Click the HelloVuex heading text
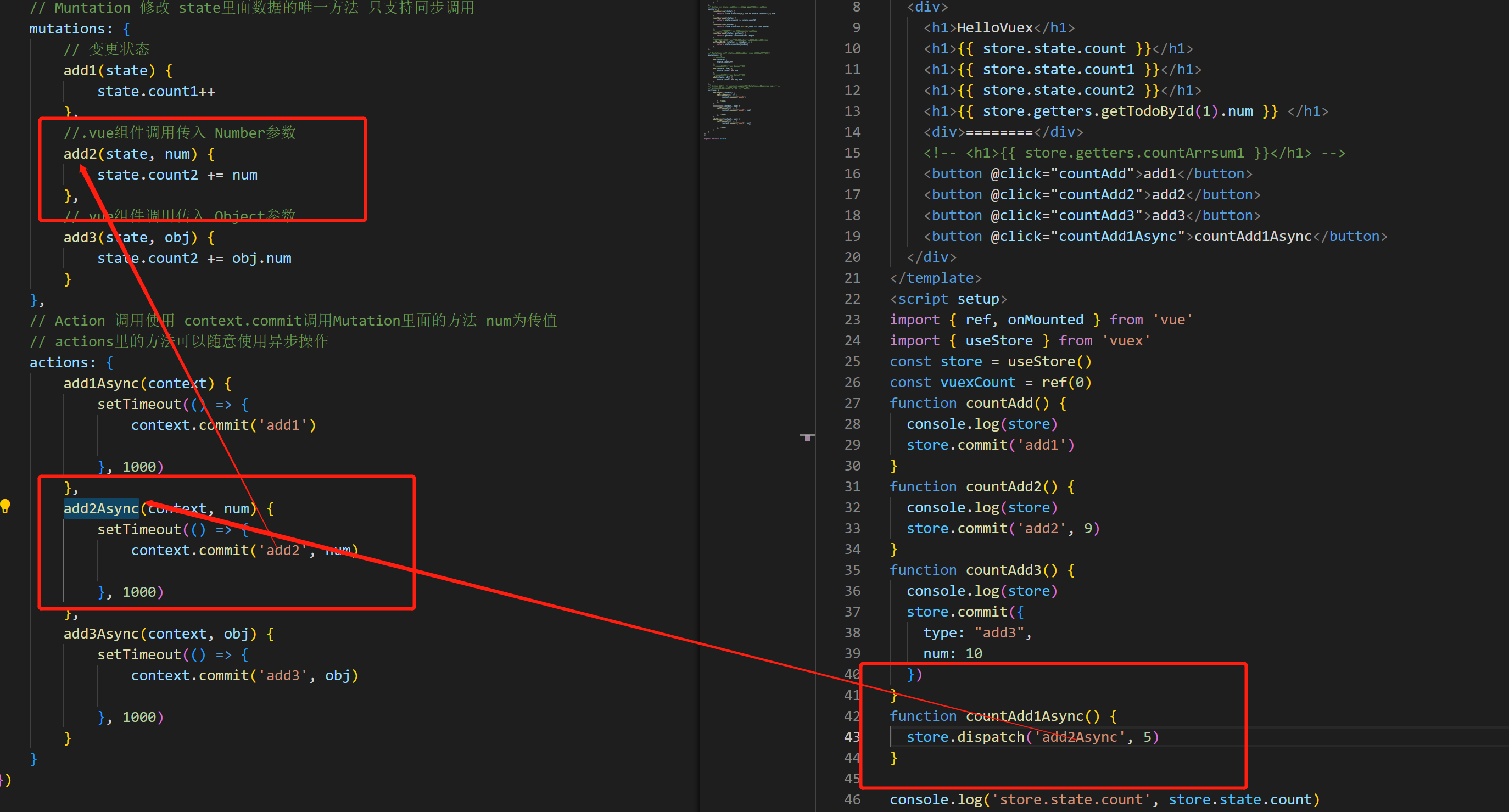 point(994,27)
